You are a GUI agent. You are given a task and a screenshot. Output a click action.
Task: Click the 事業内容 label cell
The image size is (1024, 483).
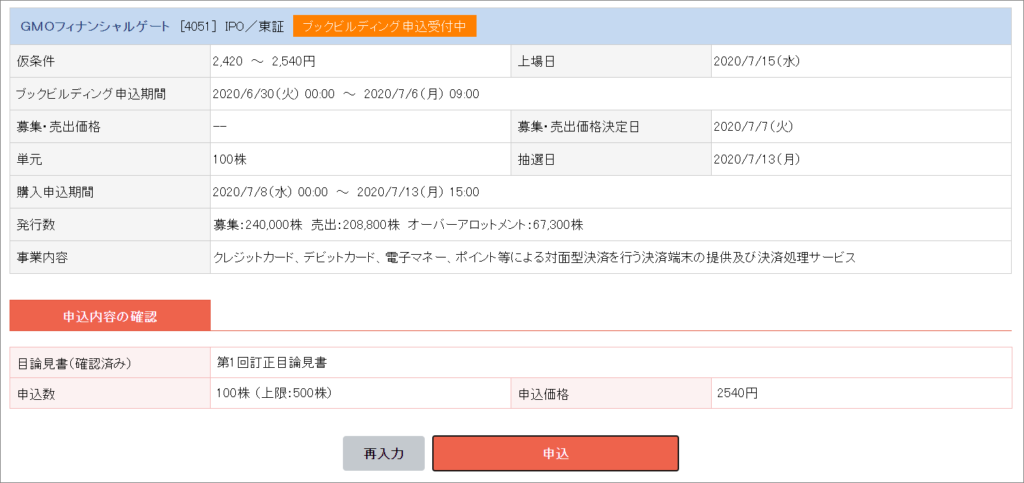(x=110, y=257)
